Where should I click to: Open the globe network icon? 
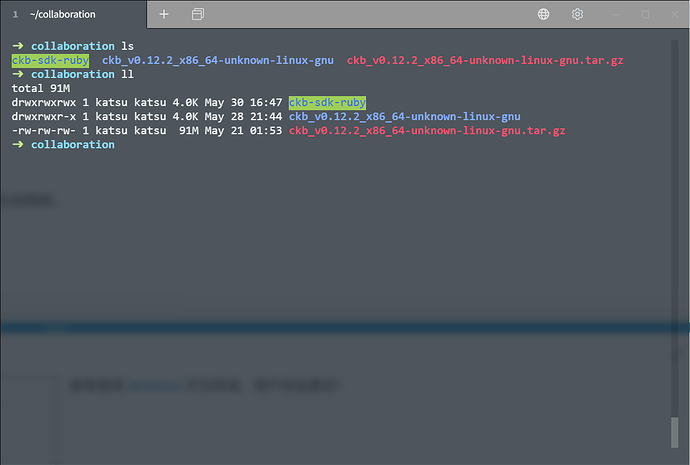point(543,15)
